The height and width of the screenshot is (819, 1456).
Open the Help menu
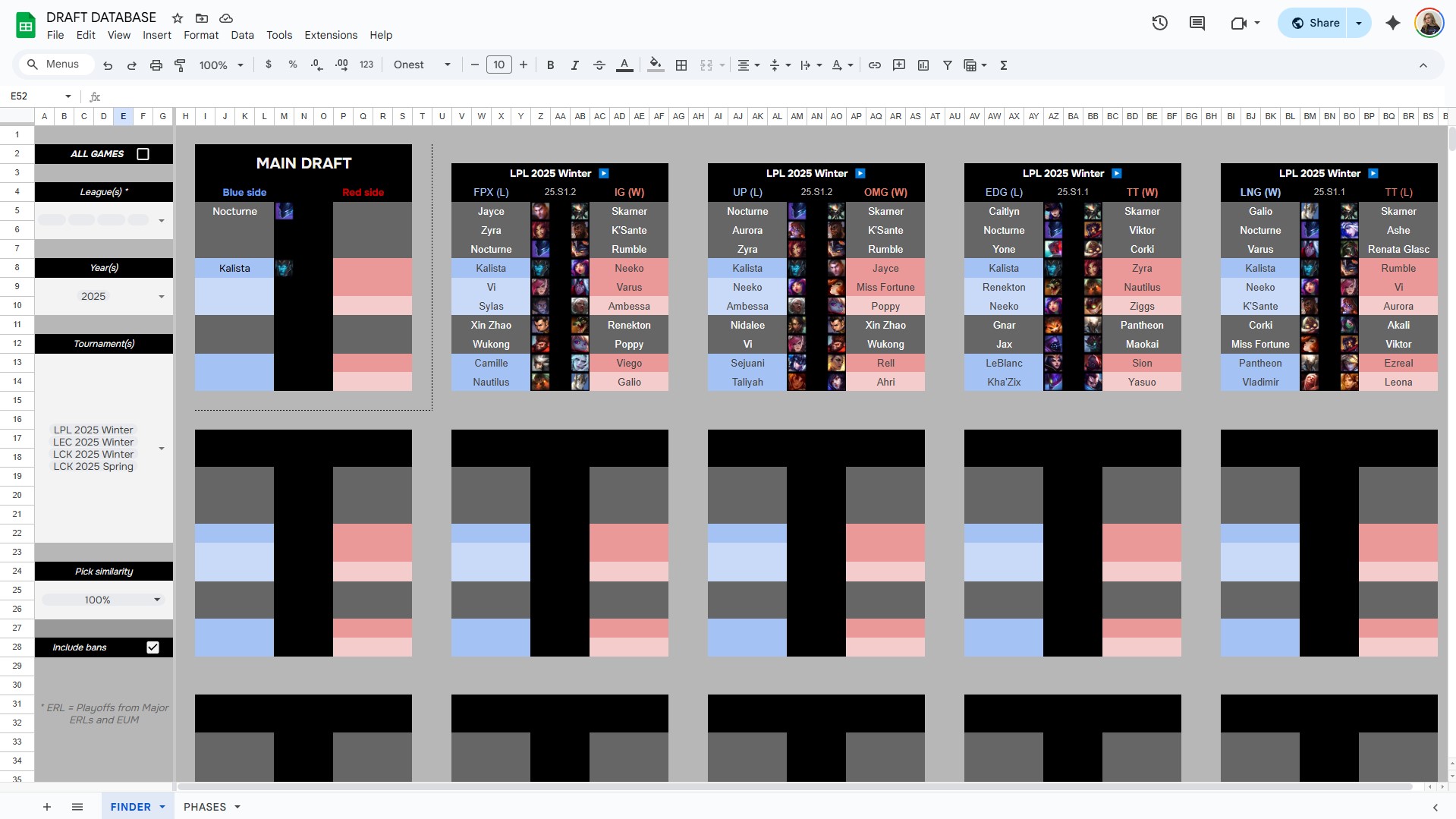tap(381, 35)
